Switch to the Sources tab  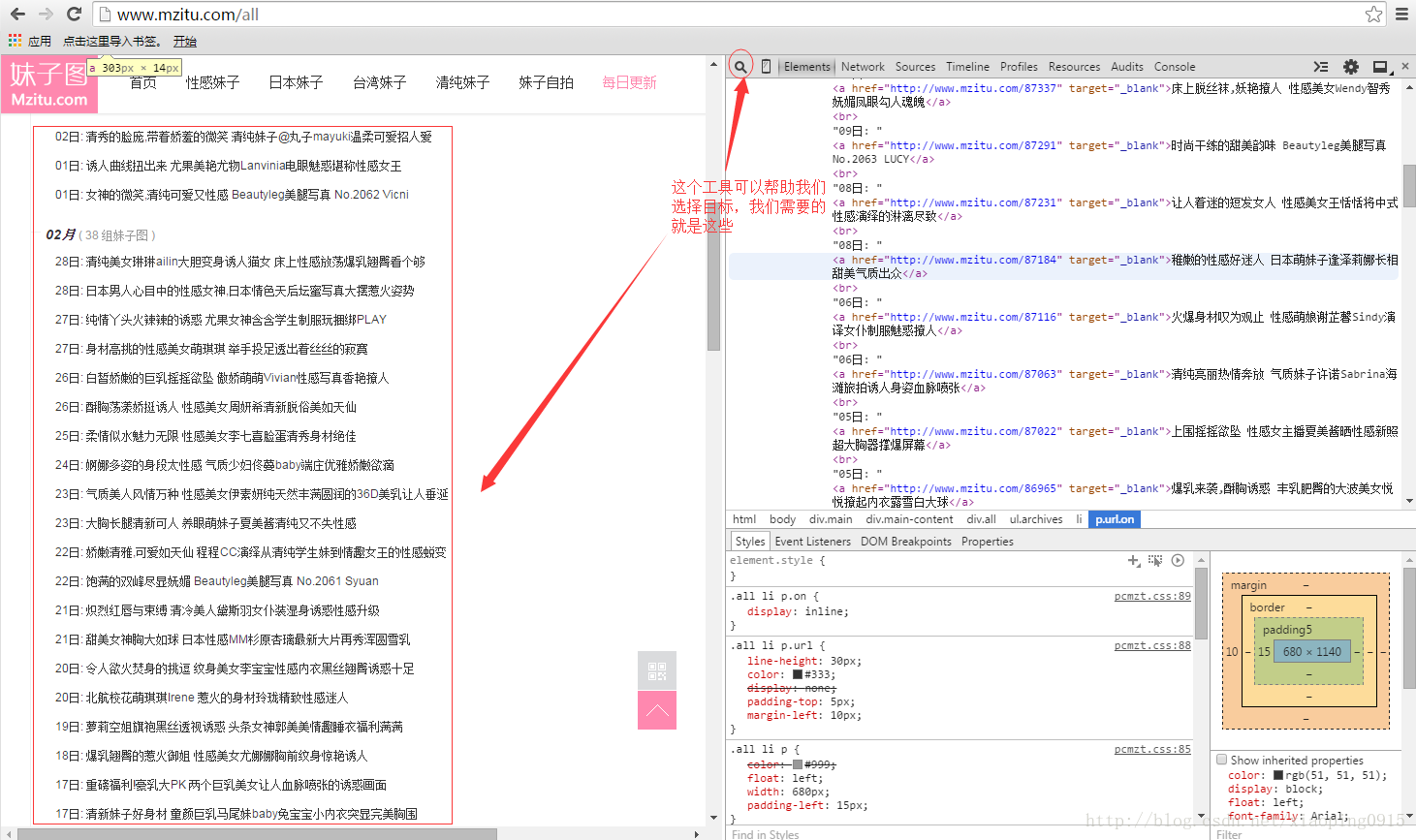(x=915, y=67)
